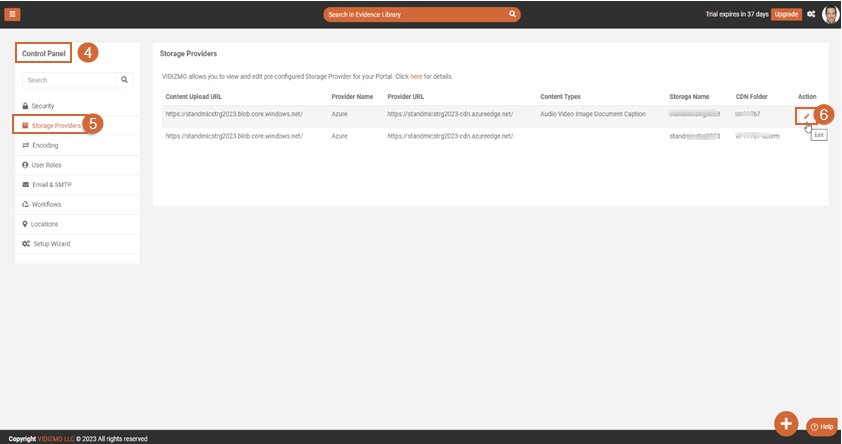Follow the 'here' details link
Image resolution: width=842 pixels, height=444 pixels.
coord(416,76)
